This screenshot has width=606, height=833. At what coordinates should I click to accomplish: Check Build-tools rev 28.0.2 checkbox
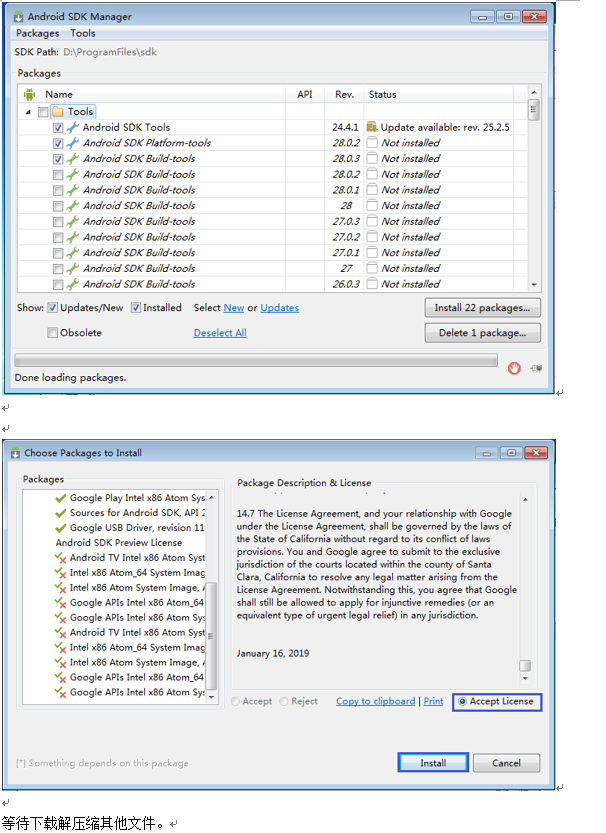pyautogui.click(x=58, y=175)
